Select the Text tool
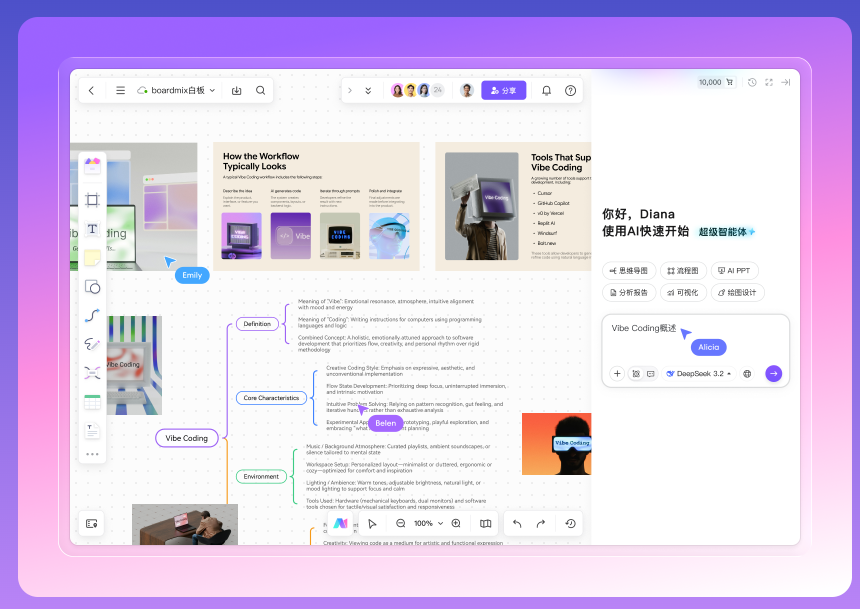 tap(92, 229)
